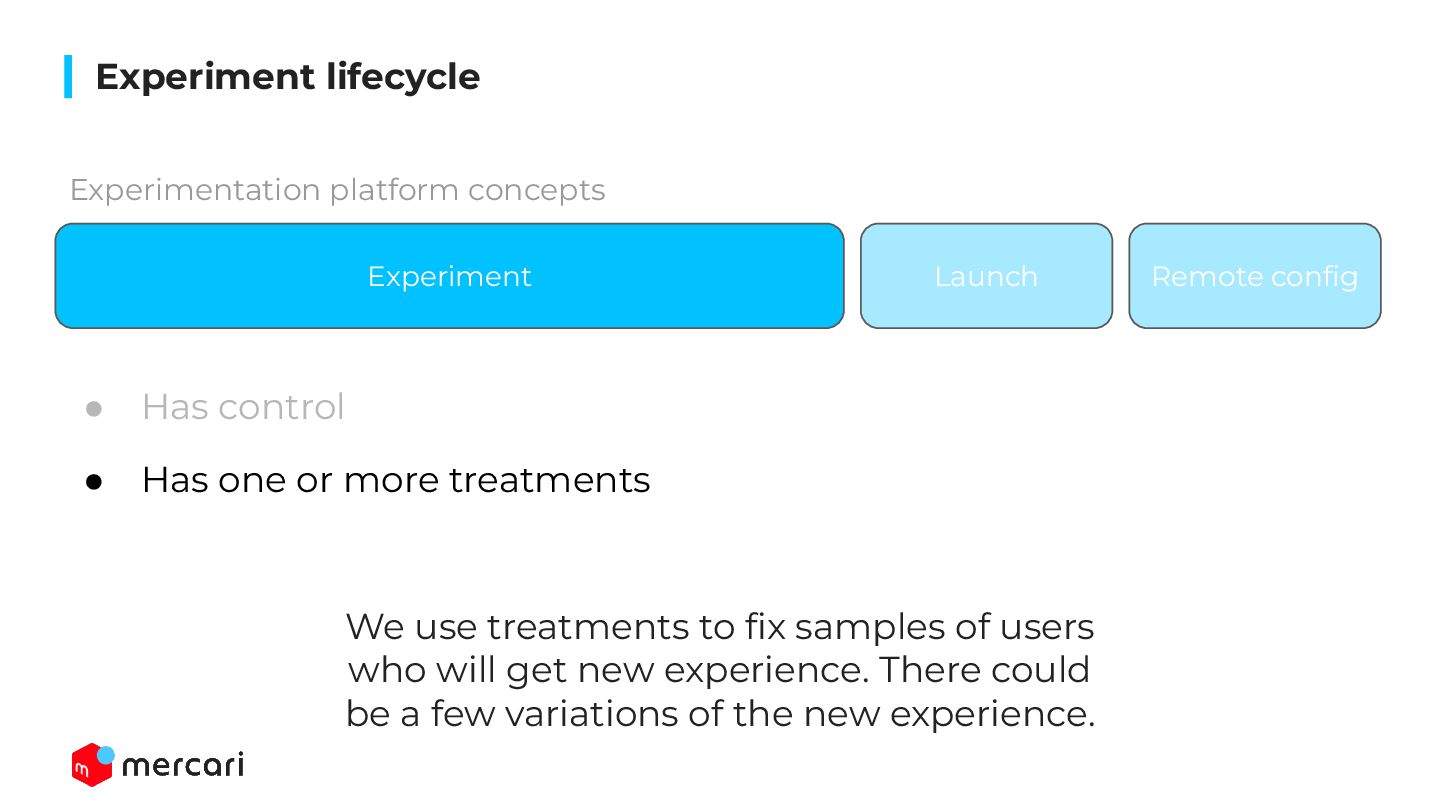Click the Has one or more treatments bullet
The width and height of the screenshot is (1440, 810).
point(396,480)
